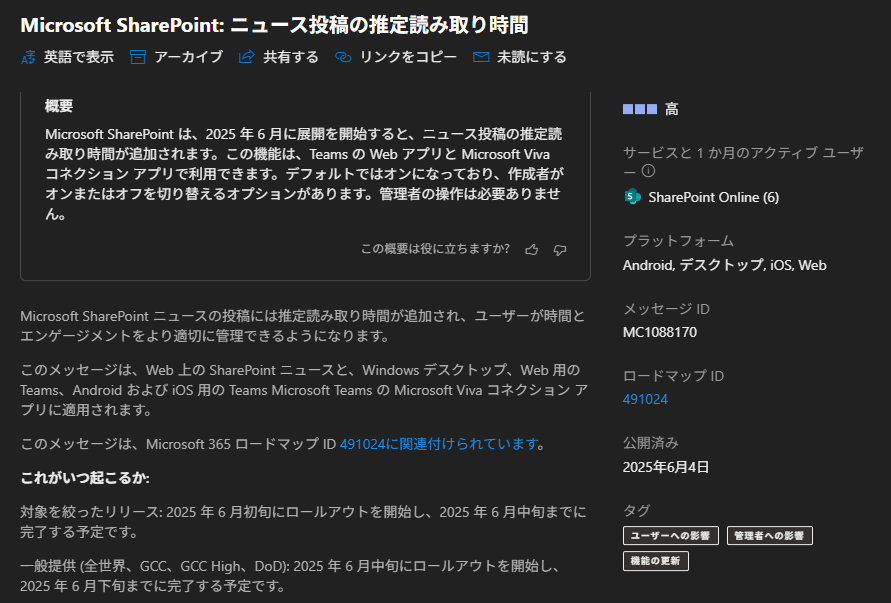This screenshot has height=603, width=891.
Task: Select 英語で表示 to view in English
Action: point(79,57)
